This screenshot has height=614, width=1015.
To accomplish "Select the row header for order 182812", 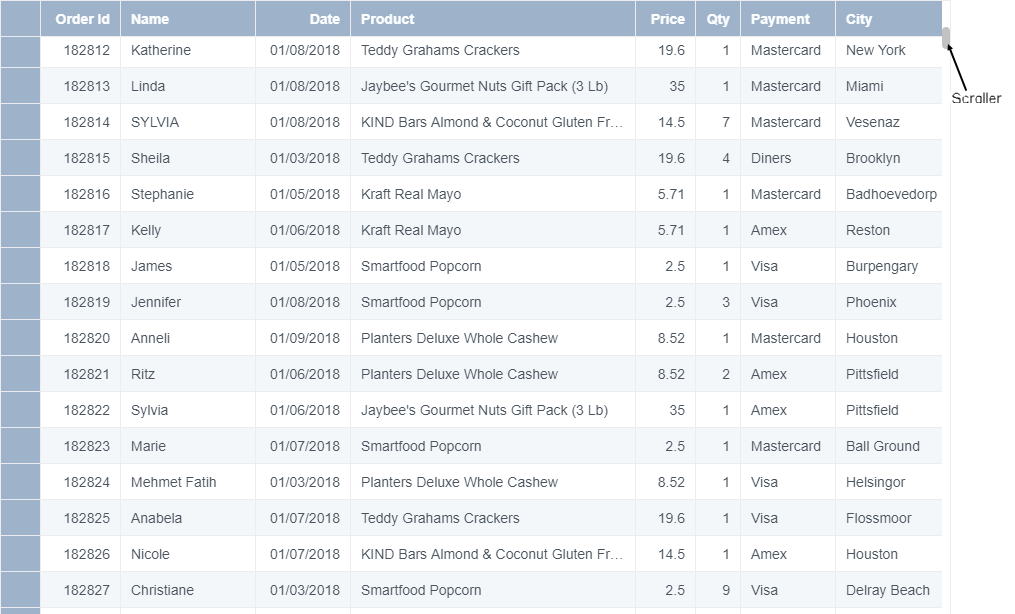I will 20,50.
